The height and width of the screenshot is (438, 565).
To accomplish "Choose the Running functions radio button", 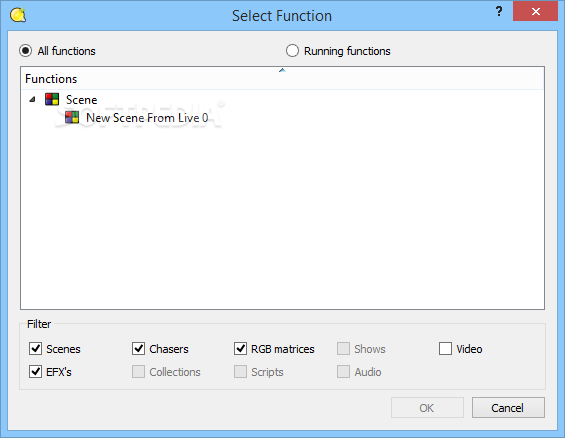I will point(292,51).
